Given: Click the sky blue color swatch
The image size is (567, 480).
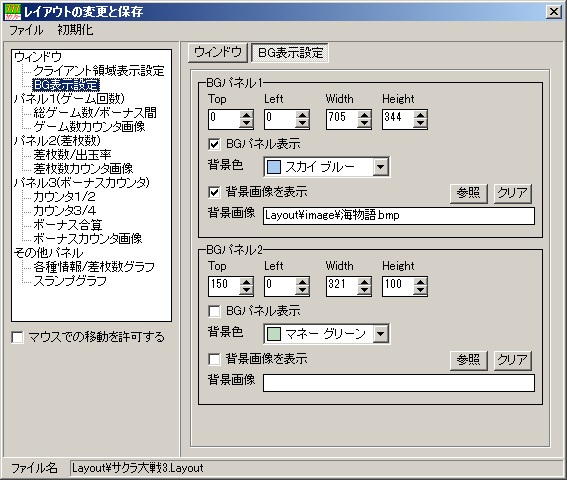Looking at the screenshot, I should (274, 167).
